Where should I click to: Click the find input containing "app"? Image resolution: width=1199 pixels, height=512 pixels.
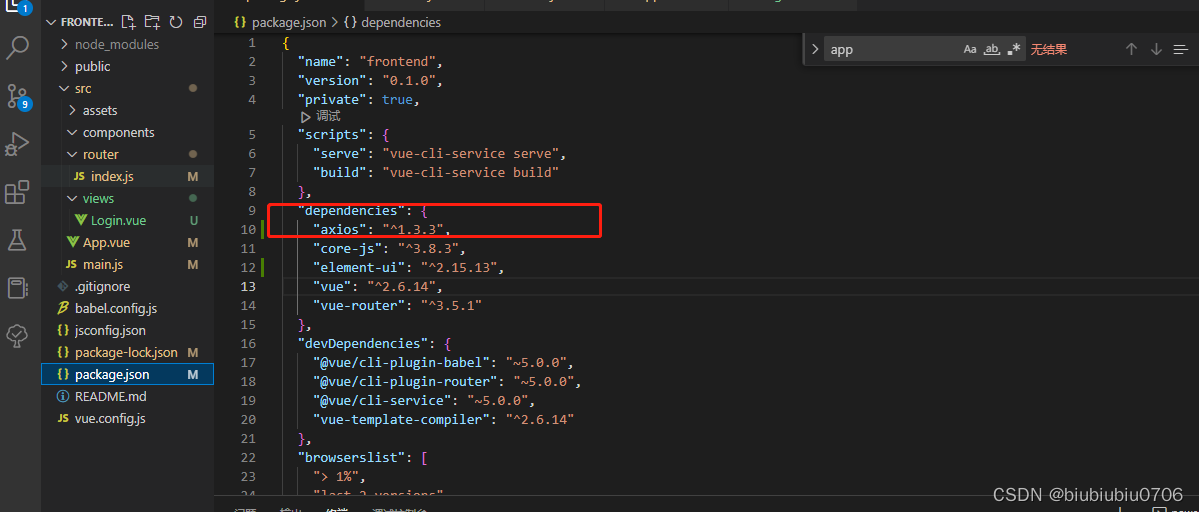(890, 49)
